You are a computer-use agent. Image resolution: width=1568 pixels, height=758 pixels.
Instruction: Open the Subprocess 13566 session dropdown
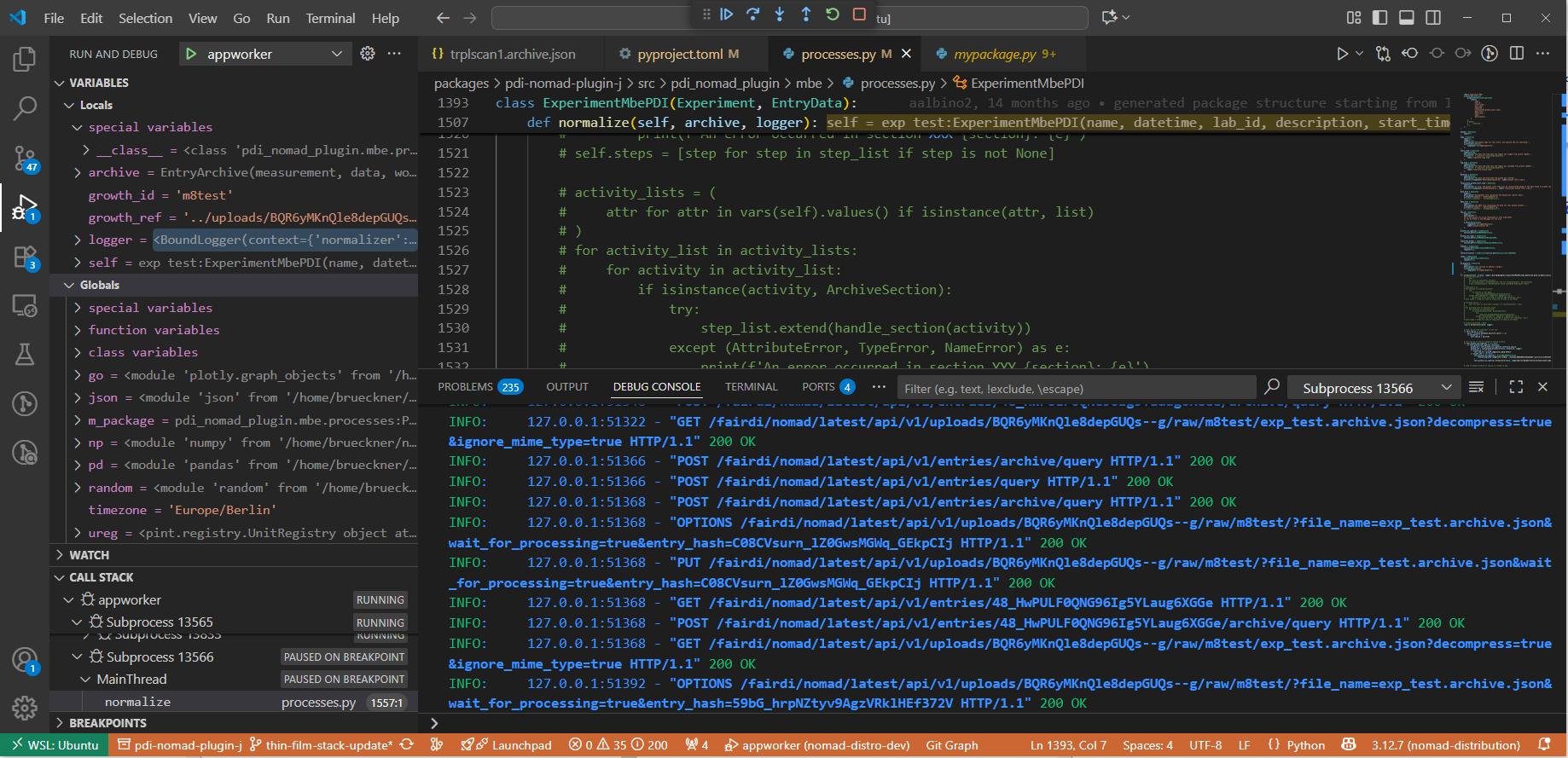click(1373, 388)
